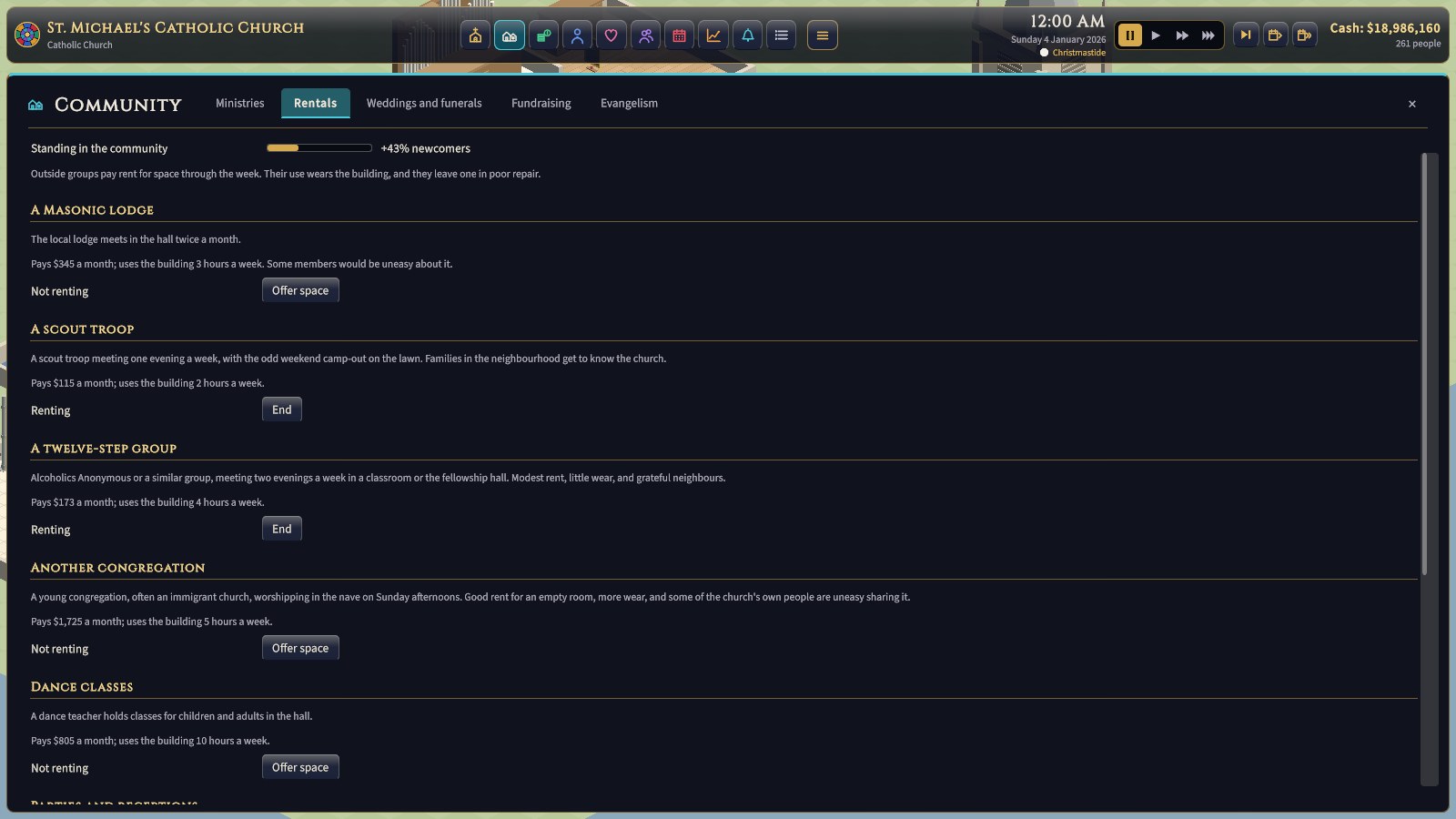Open the church building panel icon
The image size is (1456, 819).
tap(475, 35)
